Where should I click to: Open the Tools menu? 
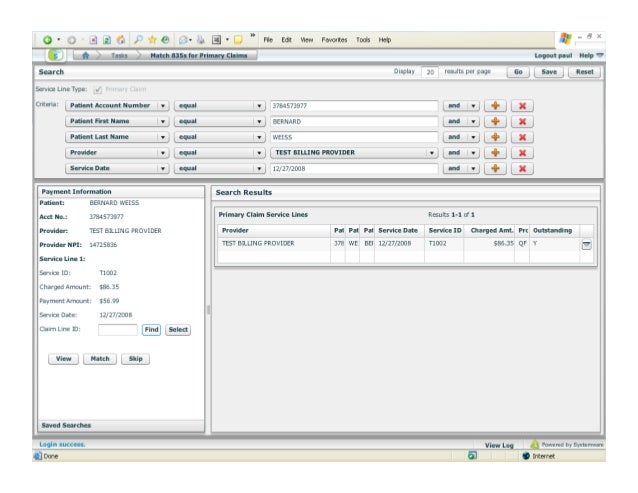coord(363,40)
